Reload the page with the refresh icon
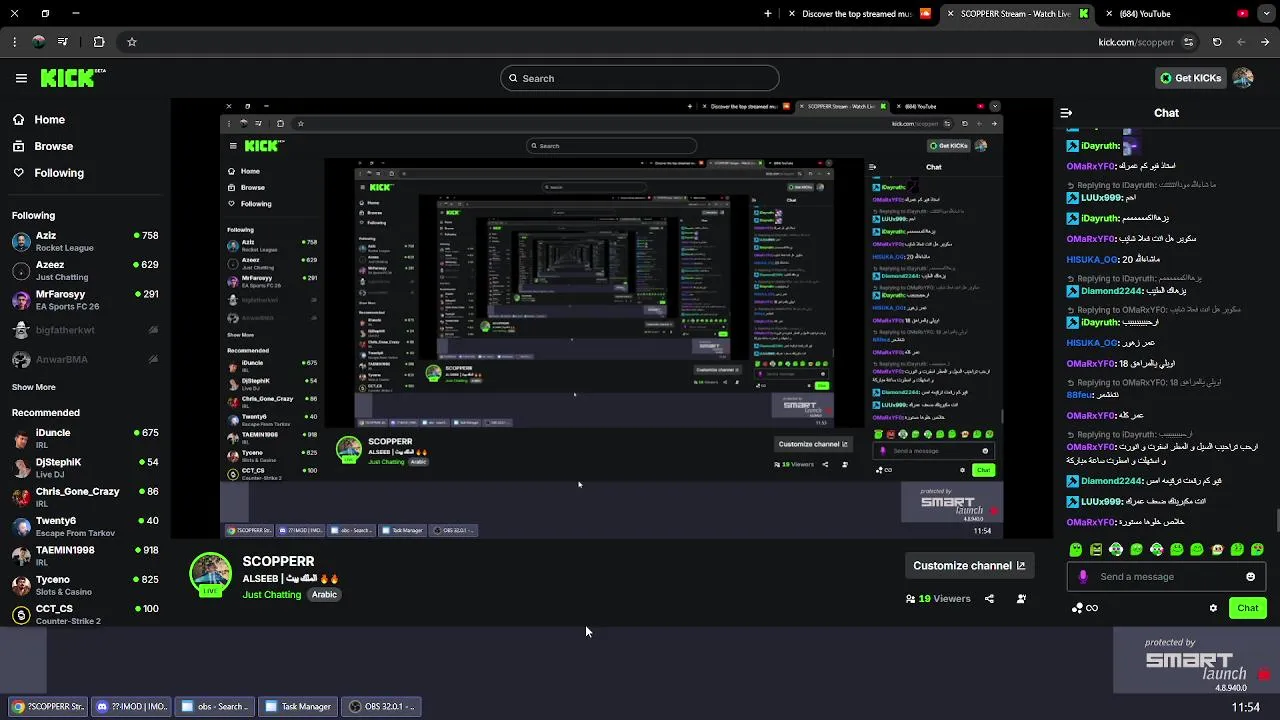1280x720 pixels. coord(1217,42)
